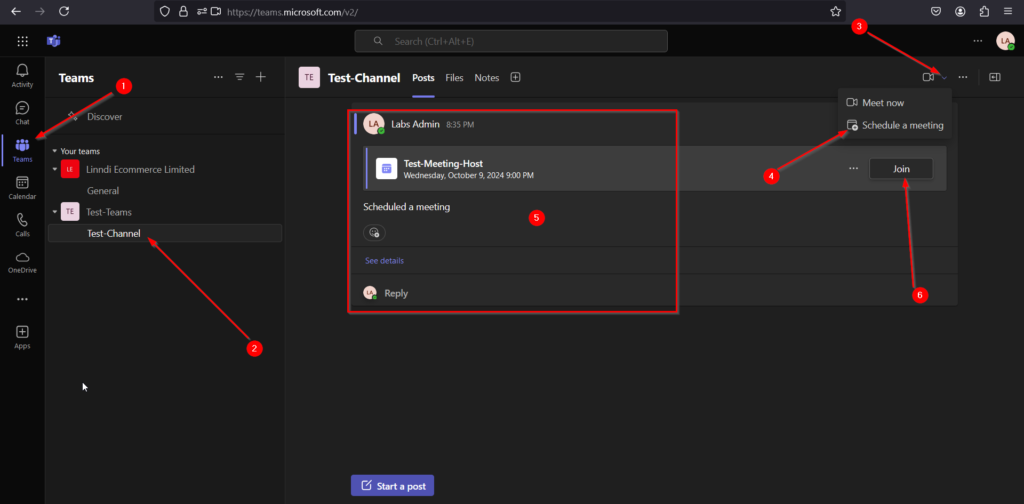
Task: Click Start a post button
Action: [392, 486]
